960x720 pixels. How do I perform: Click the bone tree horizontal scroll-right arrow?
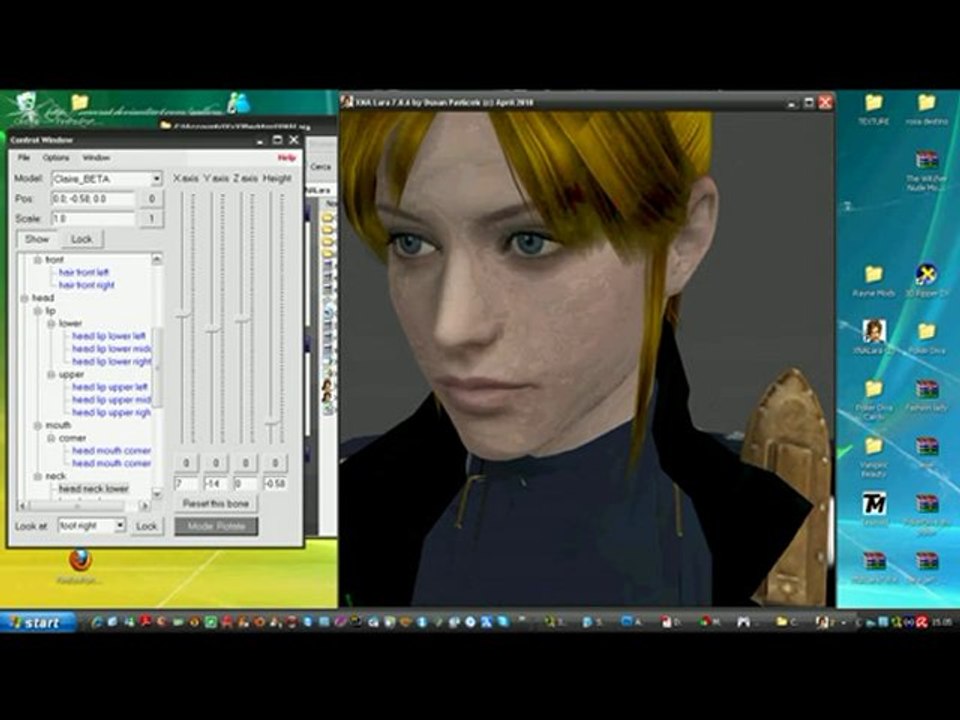tap(144, 506)
